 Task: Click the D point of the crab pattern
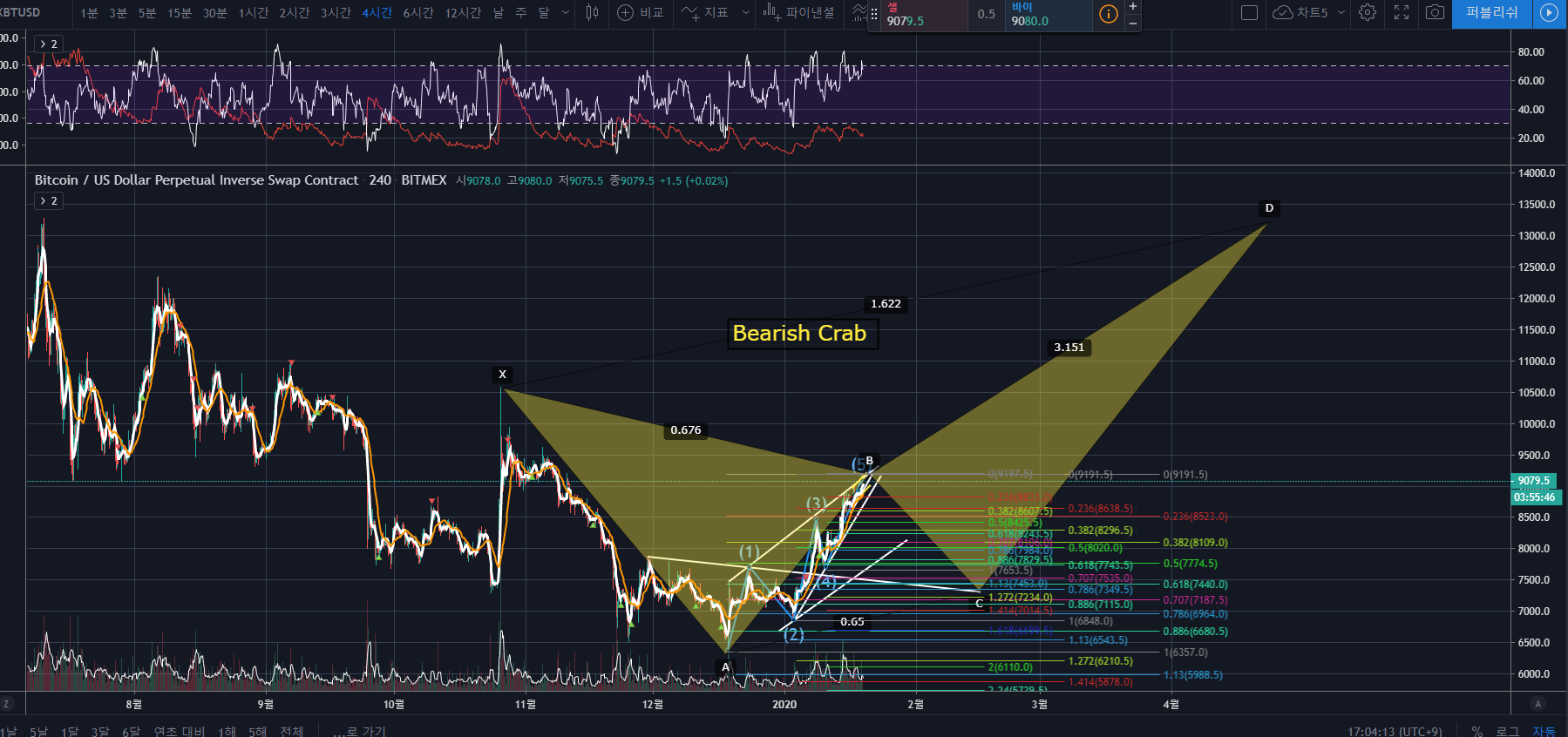tap(1269, 208)
